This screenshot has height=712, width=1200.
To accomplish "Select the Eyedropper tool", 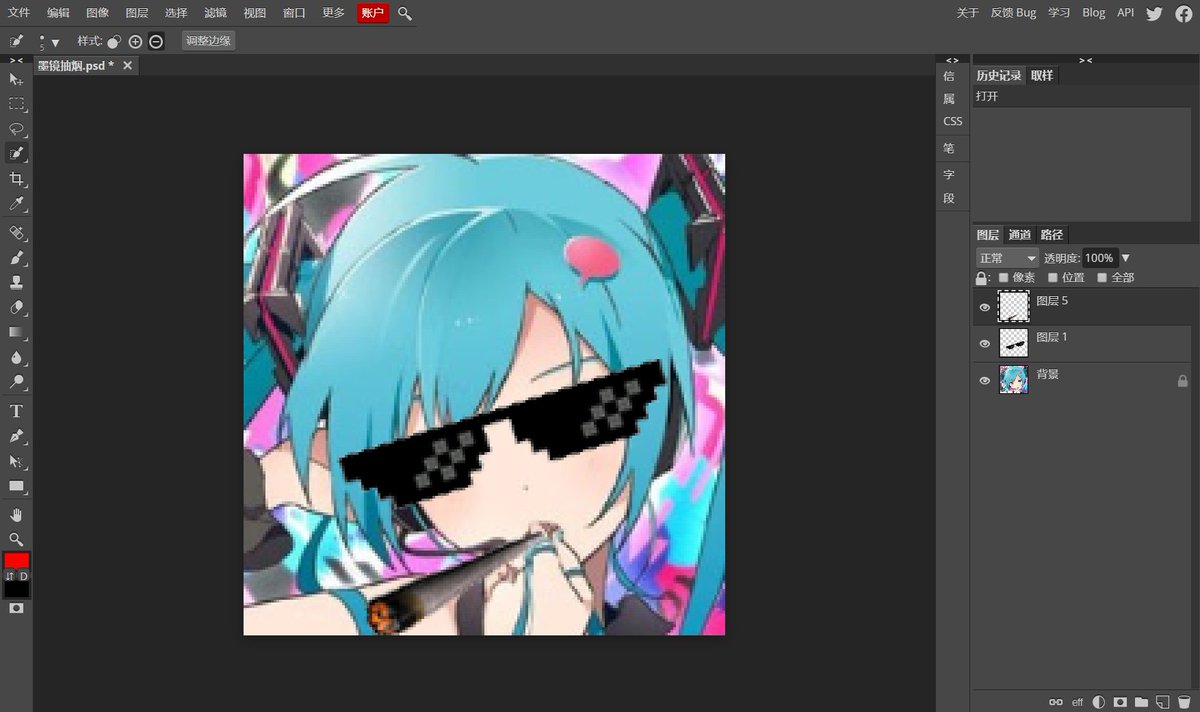I will [16, 204].
